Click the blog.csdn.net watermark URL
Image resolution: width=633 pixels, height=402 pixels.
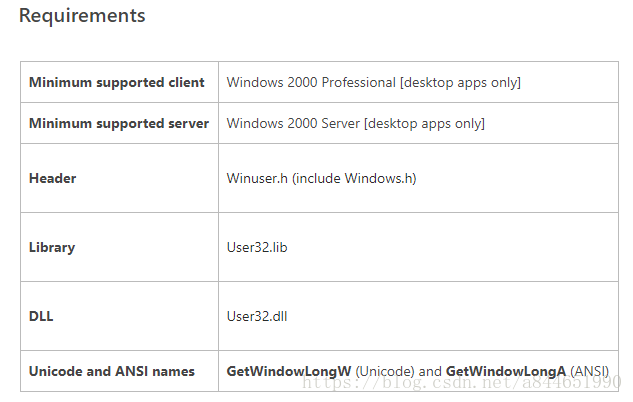coord(461,382)
